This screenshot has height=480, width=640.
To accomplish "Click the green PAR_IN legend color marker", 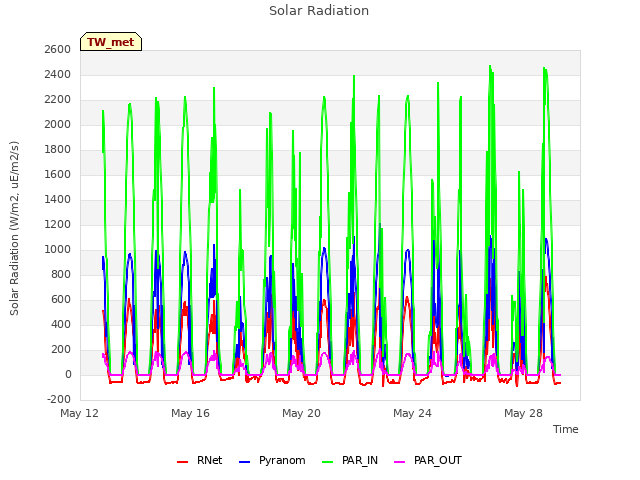I will (328, 462).
